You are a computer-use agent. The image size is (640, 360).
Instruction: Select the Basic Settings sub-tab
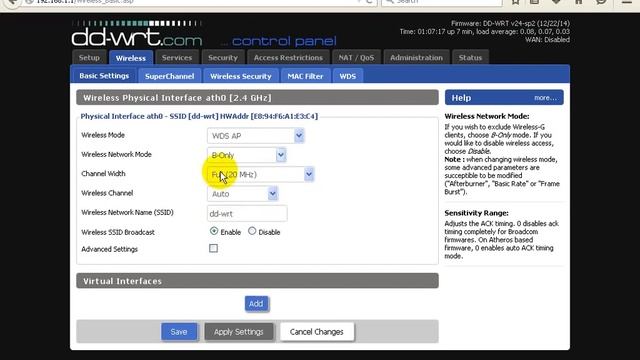tap(104, 76)
